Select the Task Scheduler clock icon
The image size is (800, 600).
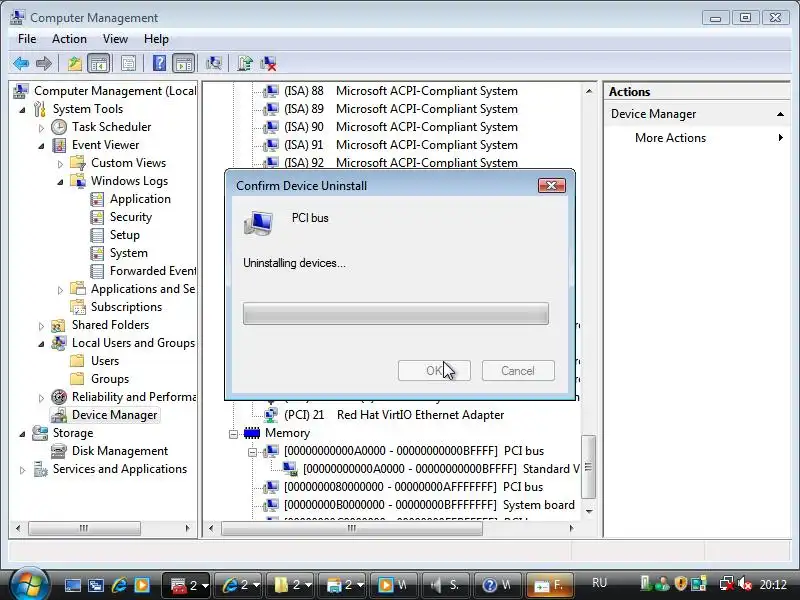59,127
